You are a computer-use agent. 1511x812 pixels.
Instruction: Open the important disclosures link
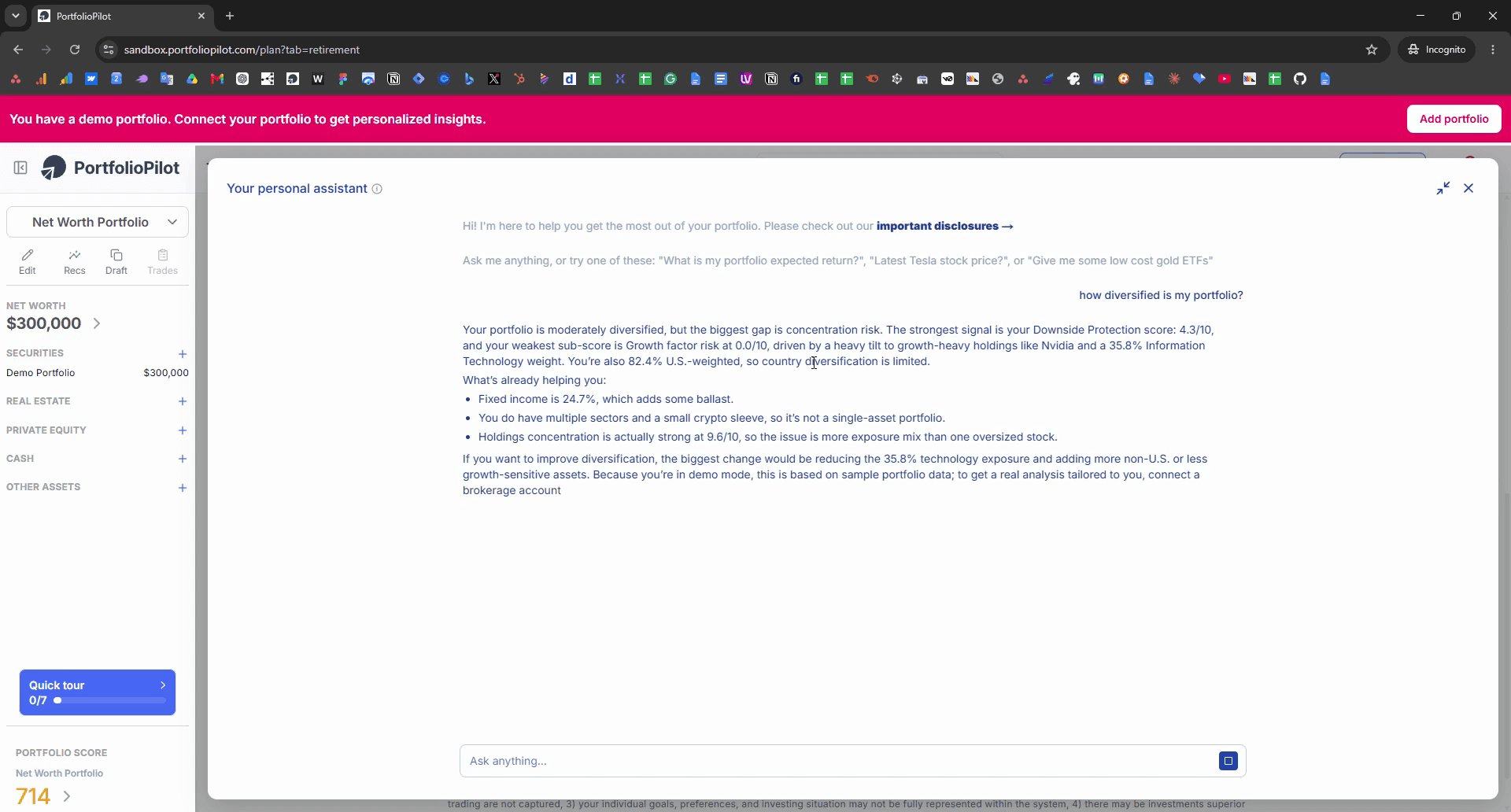click(x=944, y=226)
